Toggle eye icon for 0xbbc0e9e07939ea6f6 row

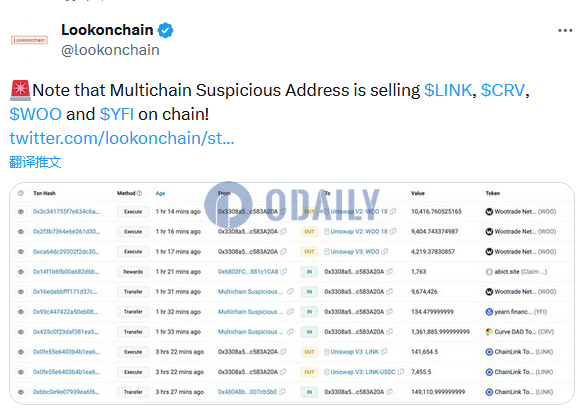[x=21, y=392]
